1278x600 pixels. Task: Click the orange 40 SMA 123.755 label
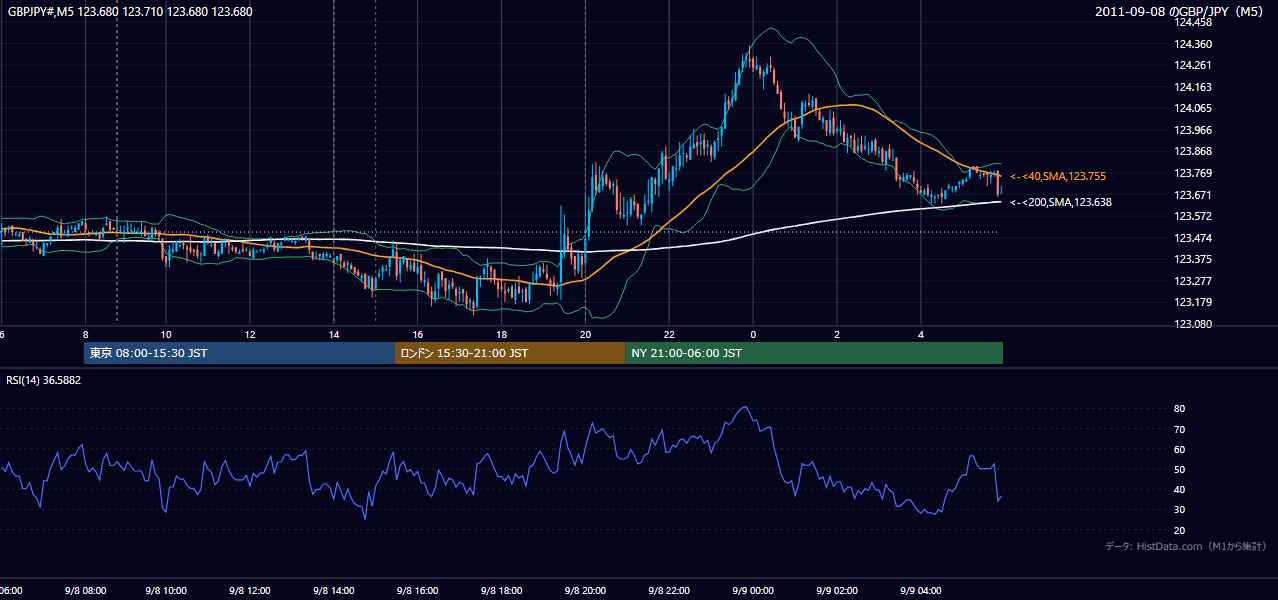[1058, 176]
